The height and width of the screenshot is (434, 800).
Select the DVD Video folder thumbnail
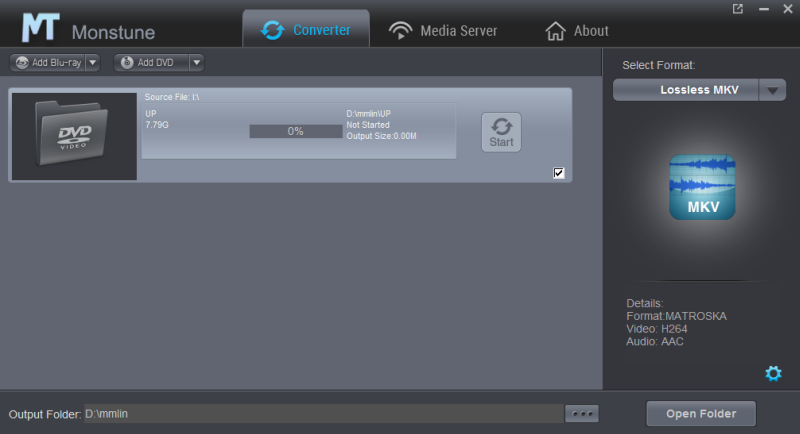(74, 136)
